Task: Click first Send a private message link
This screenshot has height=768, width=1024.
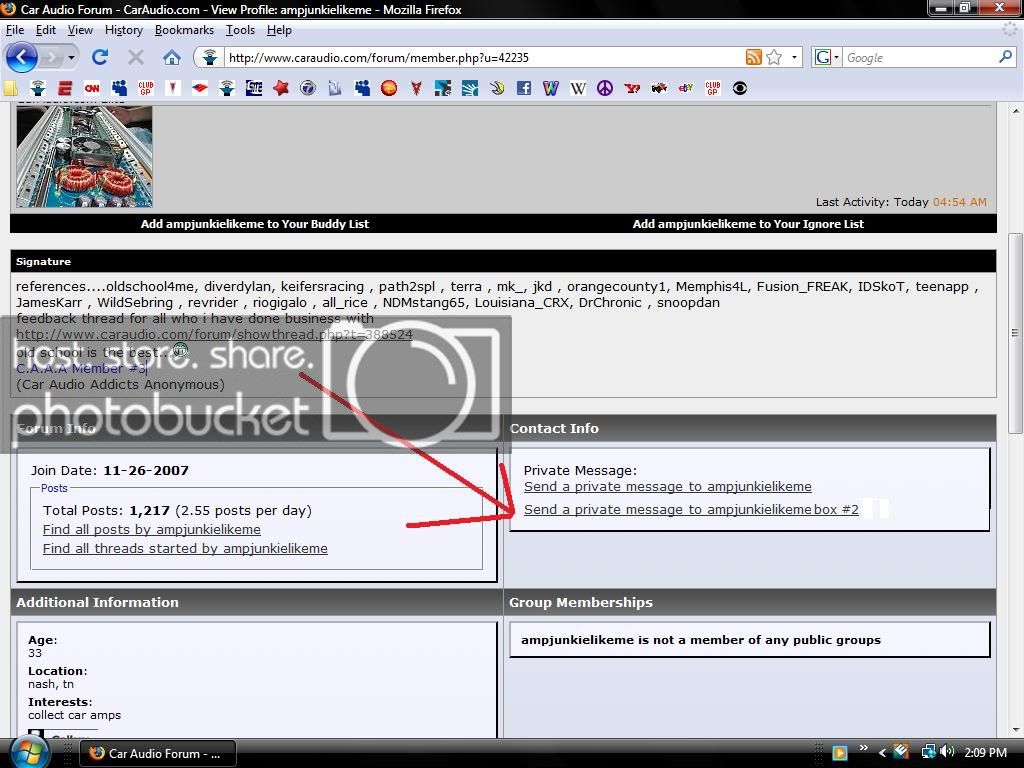Action: [x=667, y=487]
